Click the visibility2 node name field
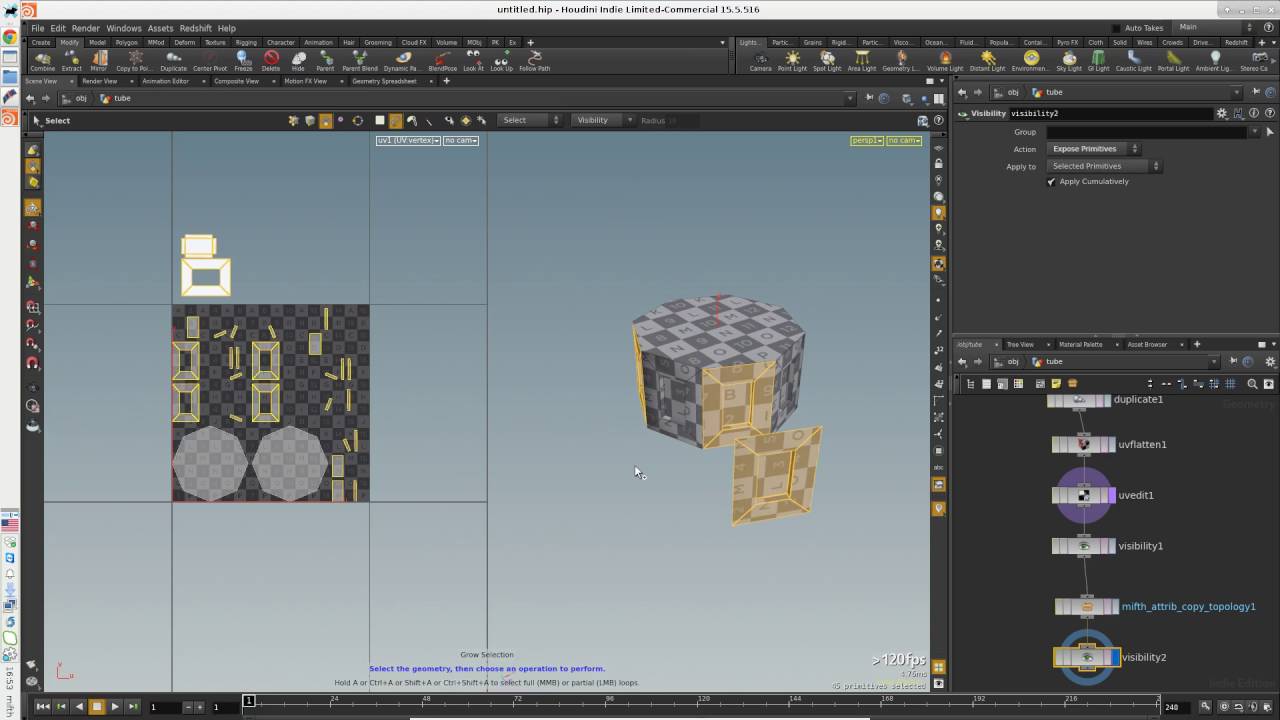This screenshot has width=1280, height=720. (1110, 114)
